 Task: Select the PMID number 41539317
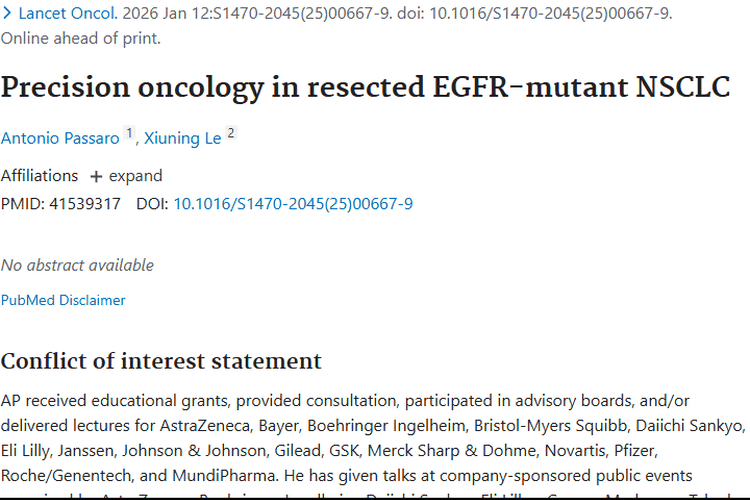[85, 204]
